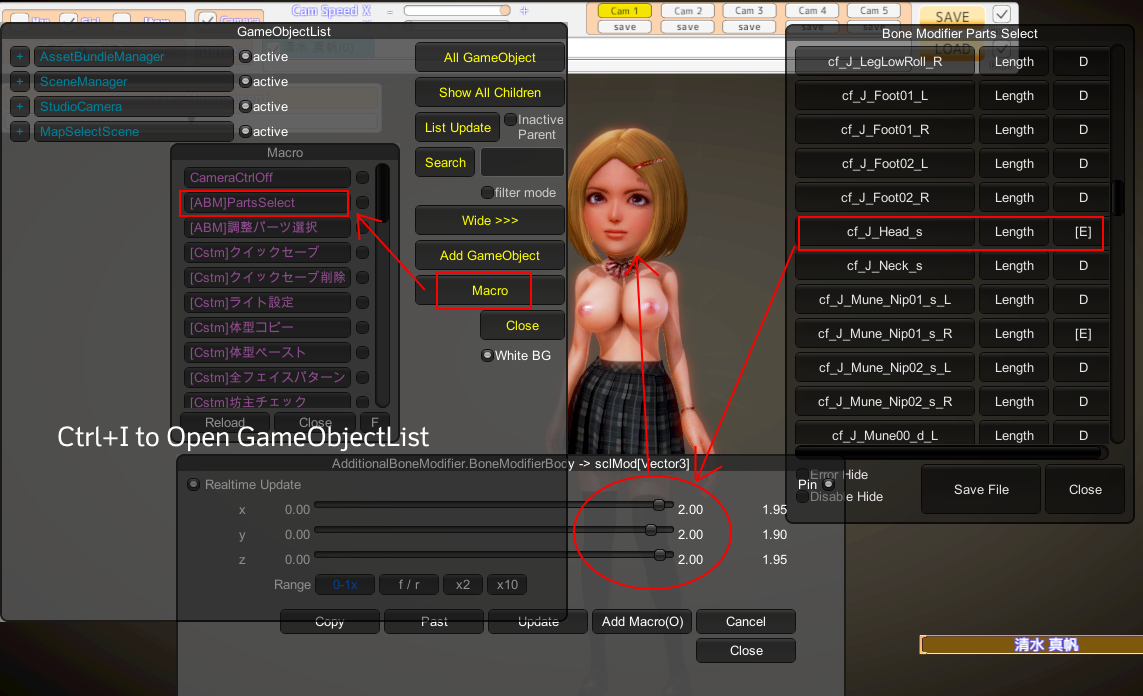This screenshot has height=696, width=1143.
Task: Open the Macro panel button
Action: (490, 291)
